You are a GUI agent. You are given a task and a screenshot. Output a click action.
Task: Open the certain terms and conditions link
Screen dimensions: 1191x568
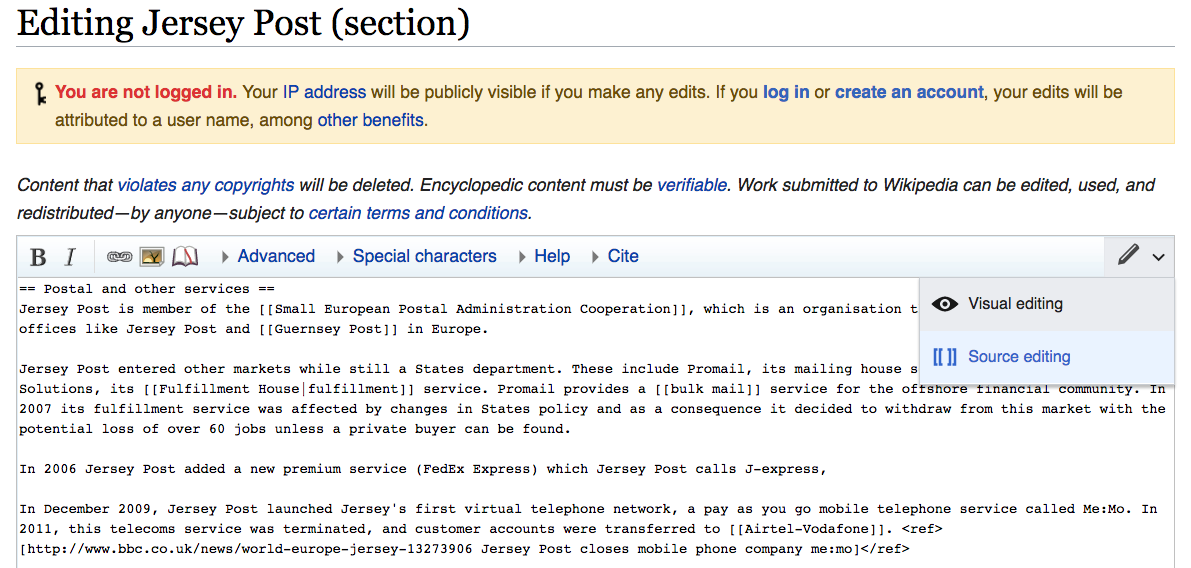418,213
